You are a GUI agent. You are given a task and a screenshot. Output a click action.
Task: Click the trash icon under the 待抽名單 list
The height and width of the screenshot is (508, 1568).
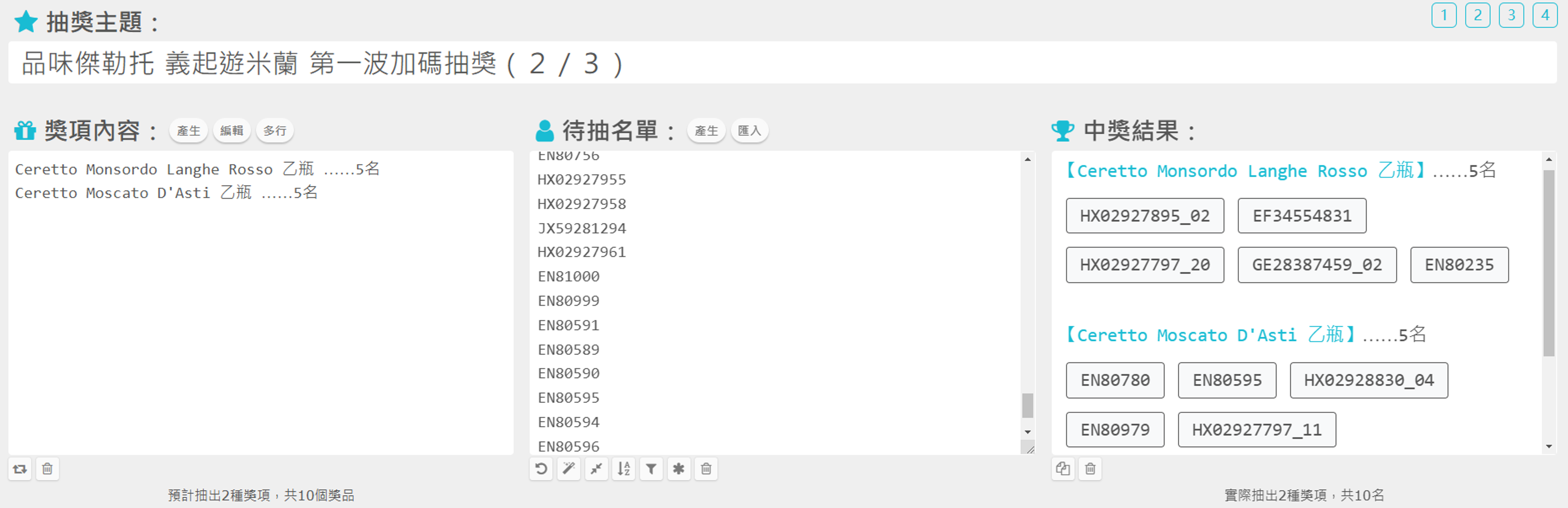pos(706,469)
